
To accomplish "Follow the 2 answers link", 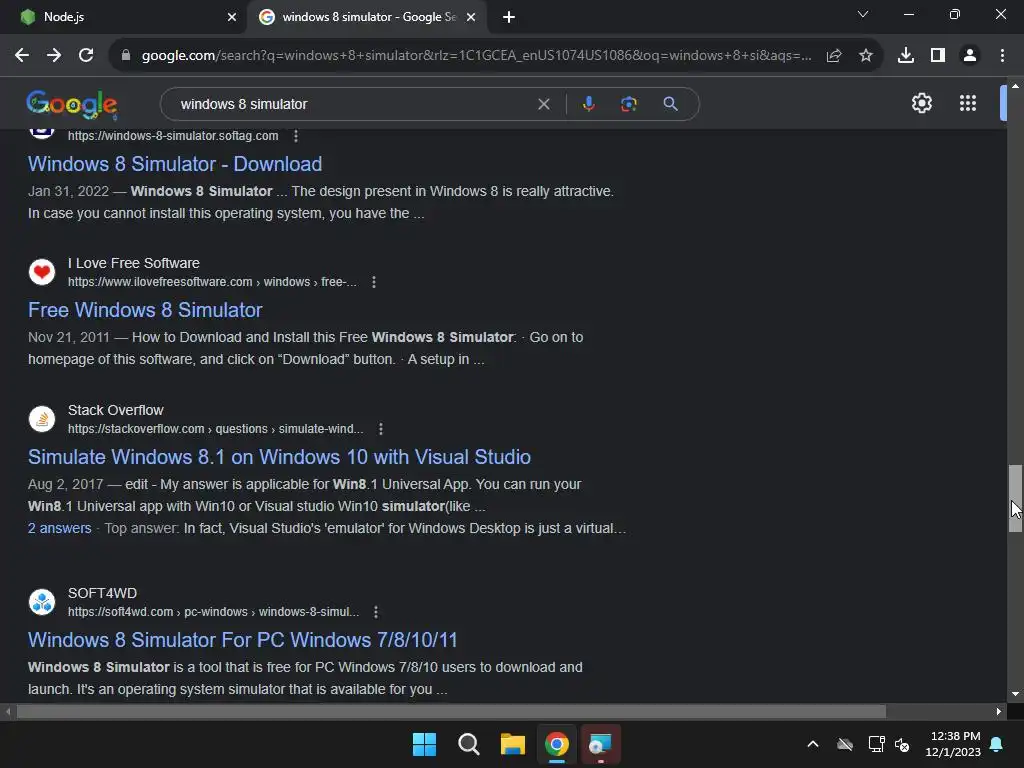I will point(59,528).
